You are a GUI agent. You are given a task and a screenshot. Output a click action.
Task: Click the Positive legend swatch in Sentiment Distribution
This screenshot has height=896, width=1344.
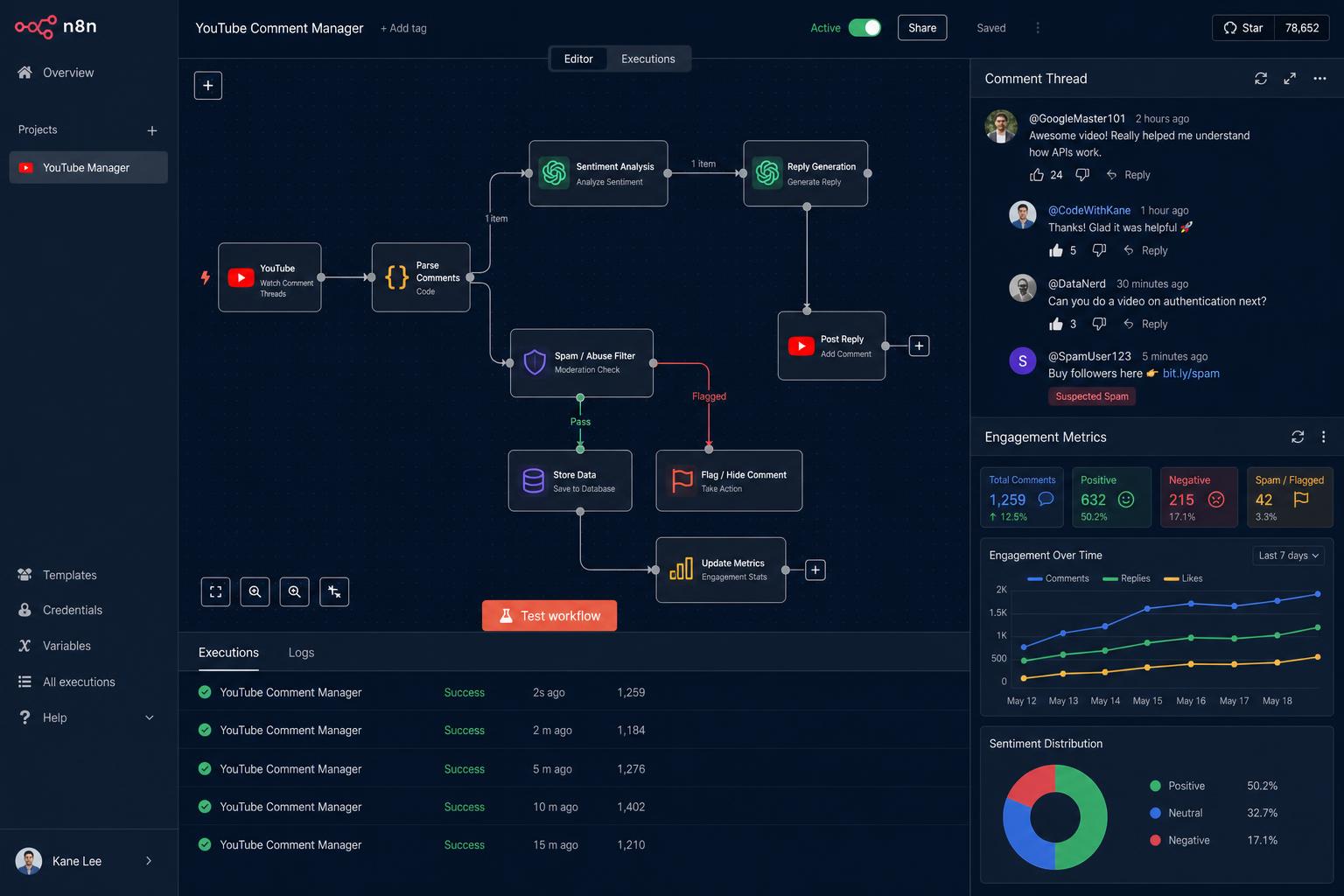point(1155,786)
